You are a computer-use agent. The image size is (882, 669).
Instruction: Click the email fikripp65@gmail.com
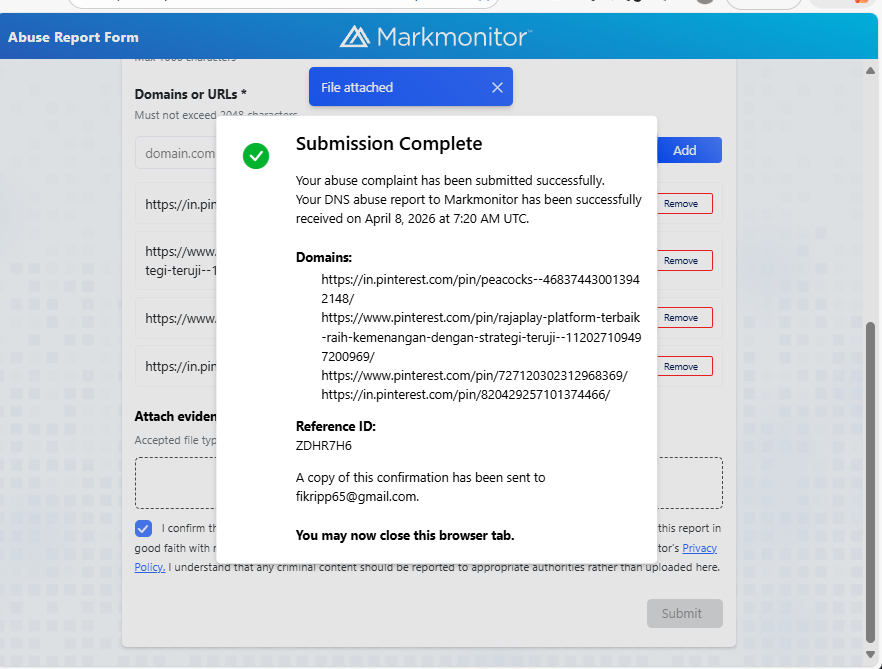[357, 497]
